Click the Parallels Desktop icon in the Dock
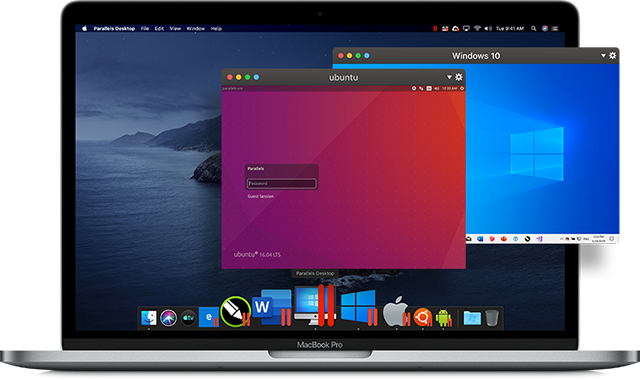 315,305
